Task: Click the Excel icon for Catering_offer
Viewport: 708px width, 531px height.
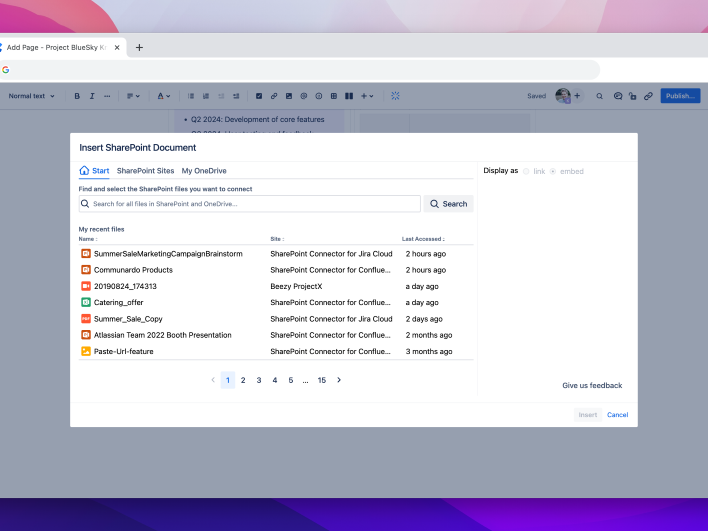Action: [86, 302]
